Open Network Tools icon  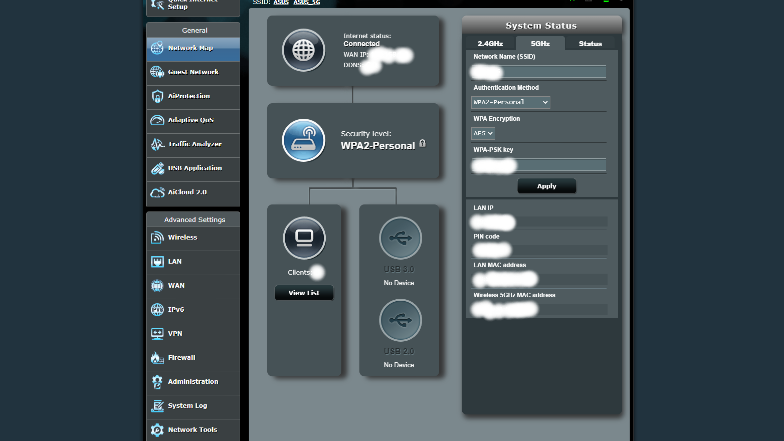pyautogui.click(x=157, y=430)
